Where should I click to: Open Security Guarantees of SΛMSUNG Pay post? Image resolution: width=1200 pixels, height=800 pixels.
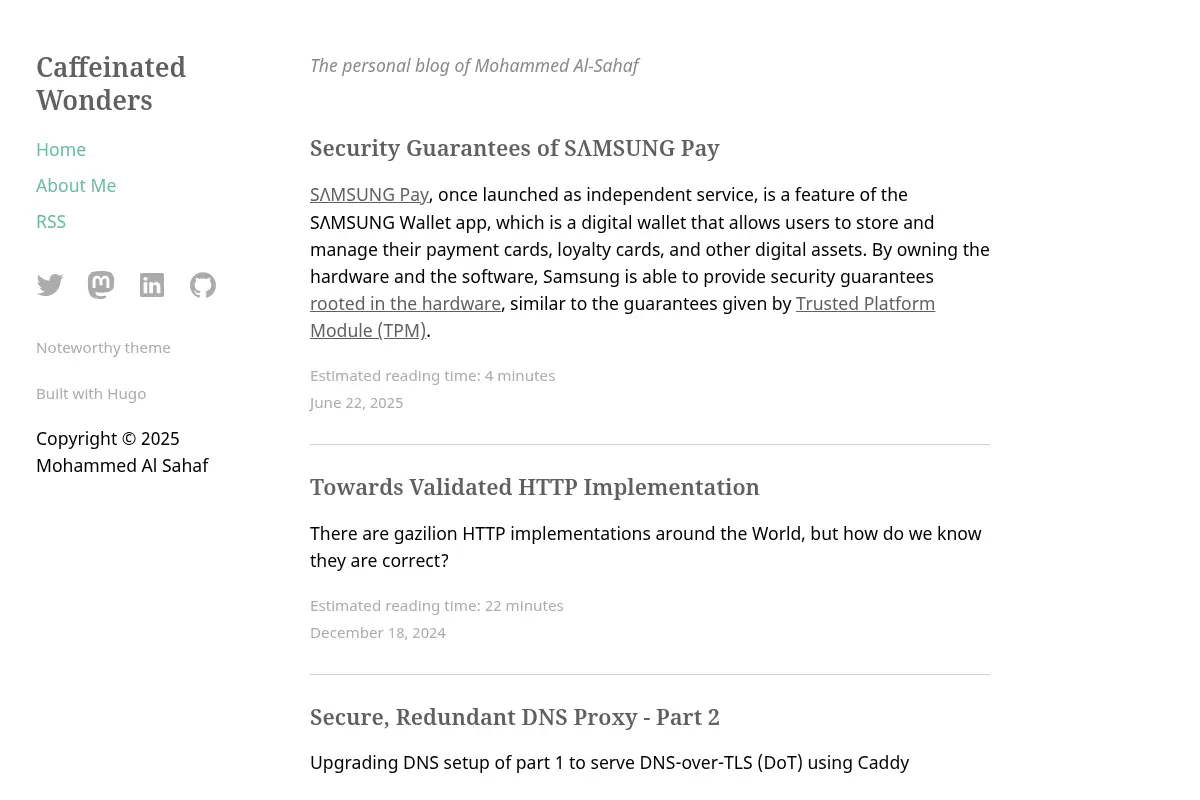[x=515, y=148]
